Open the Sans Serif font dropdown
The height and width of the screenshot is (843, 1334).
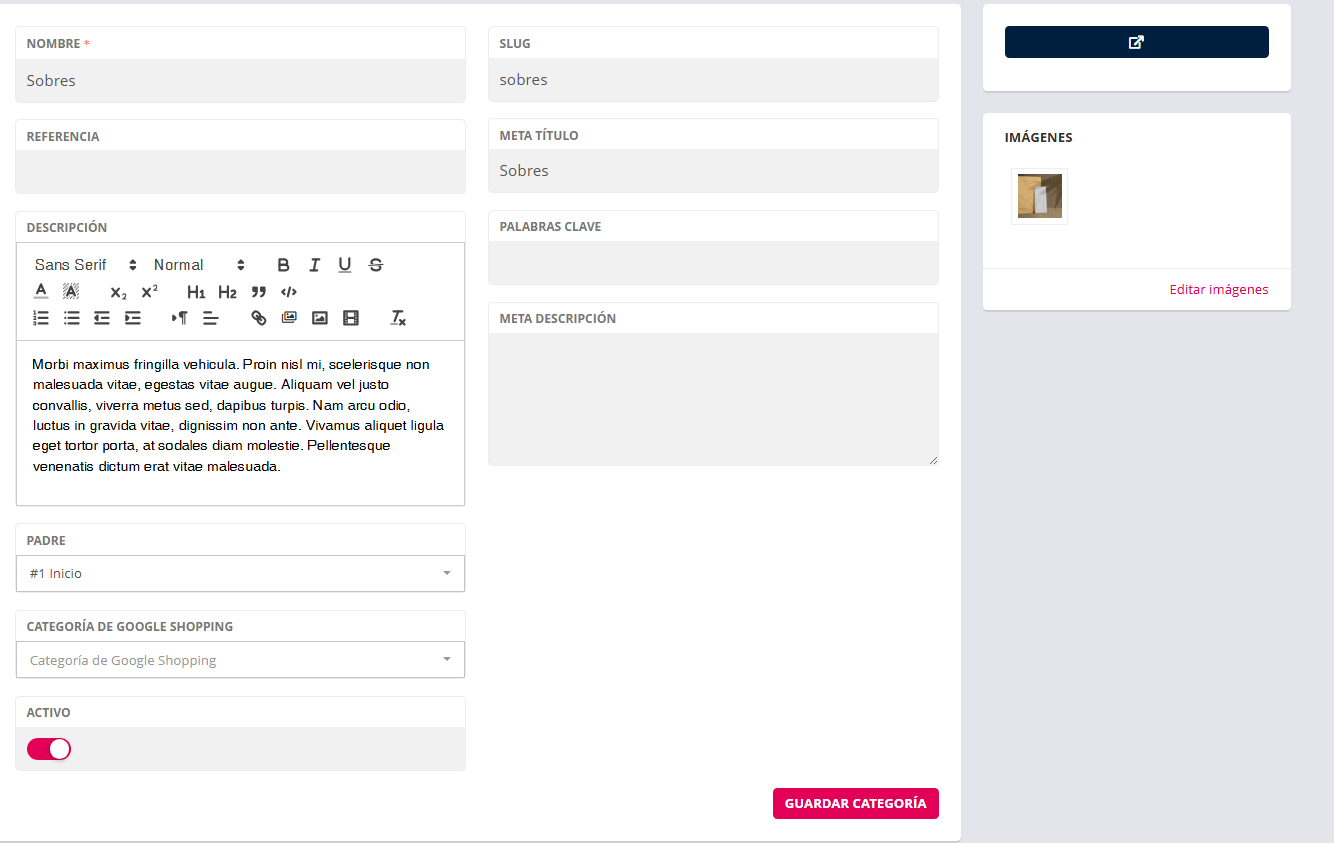85,265
